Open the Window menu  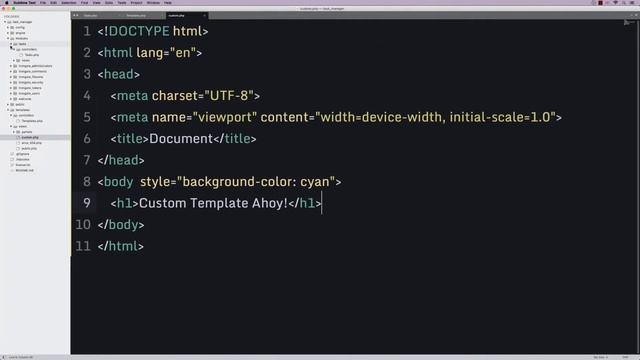pyautogui.click(x=153, y=2)
